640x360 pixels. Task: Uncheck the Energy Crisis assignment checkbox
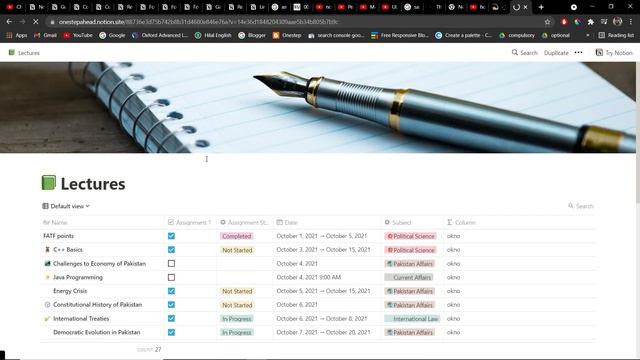[x=171, y=291]
